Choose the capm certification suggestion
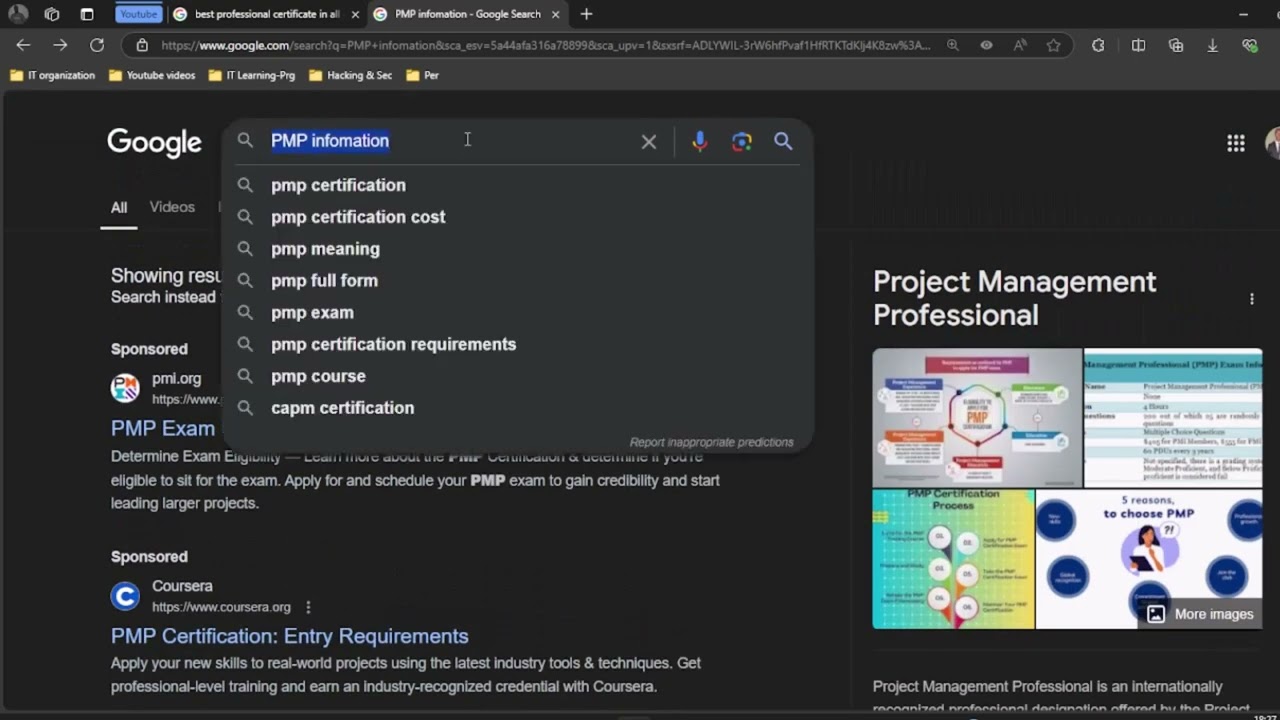 click(x=518, y=408)
